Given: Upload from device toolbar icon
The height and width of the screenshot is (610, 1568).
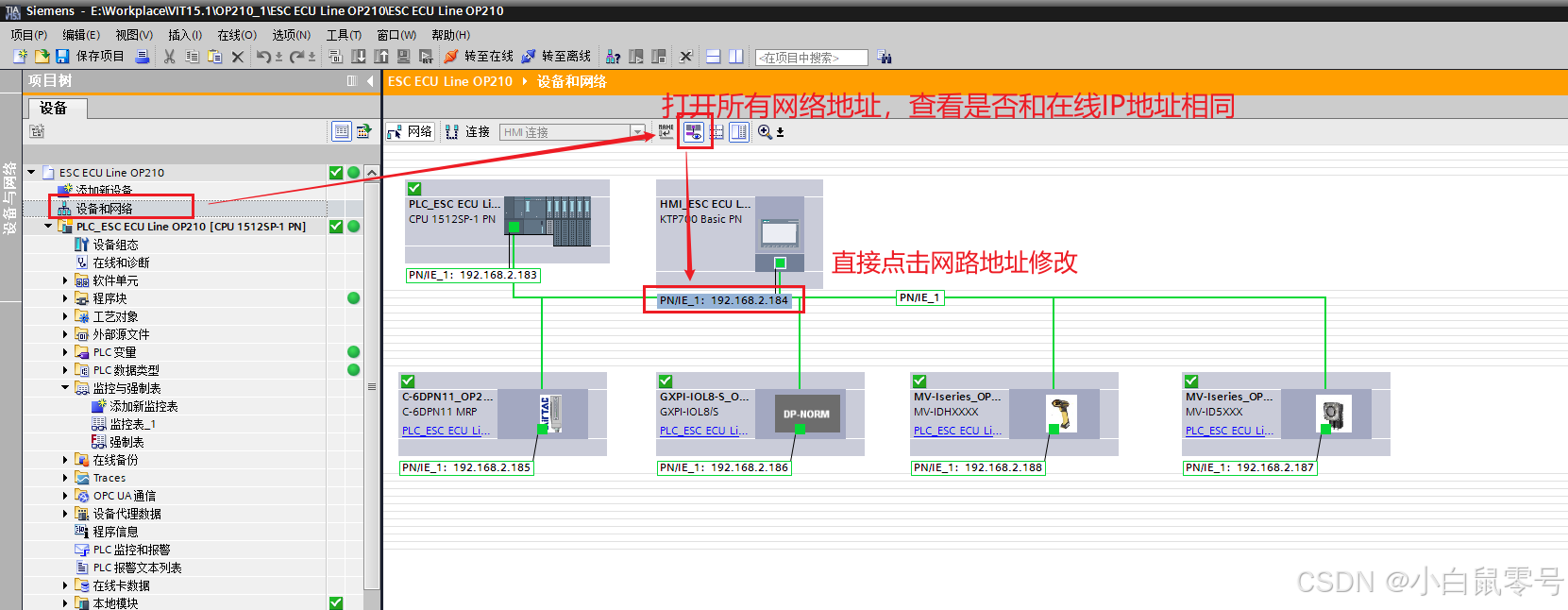Looking at the screenshot, I should 381,57.
